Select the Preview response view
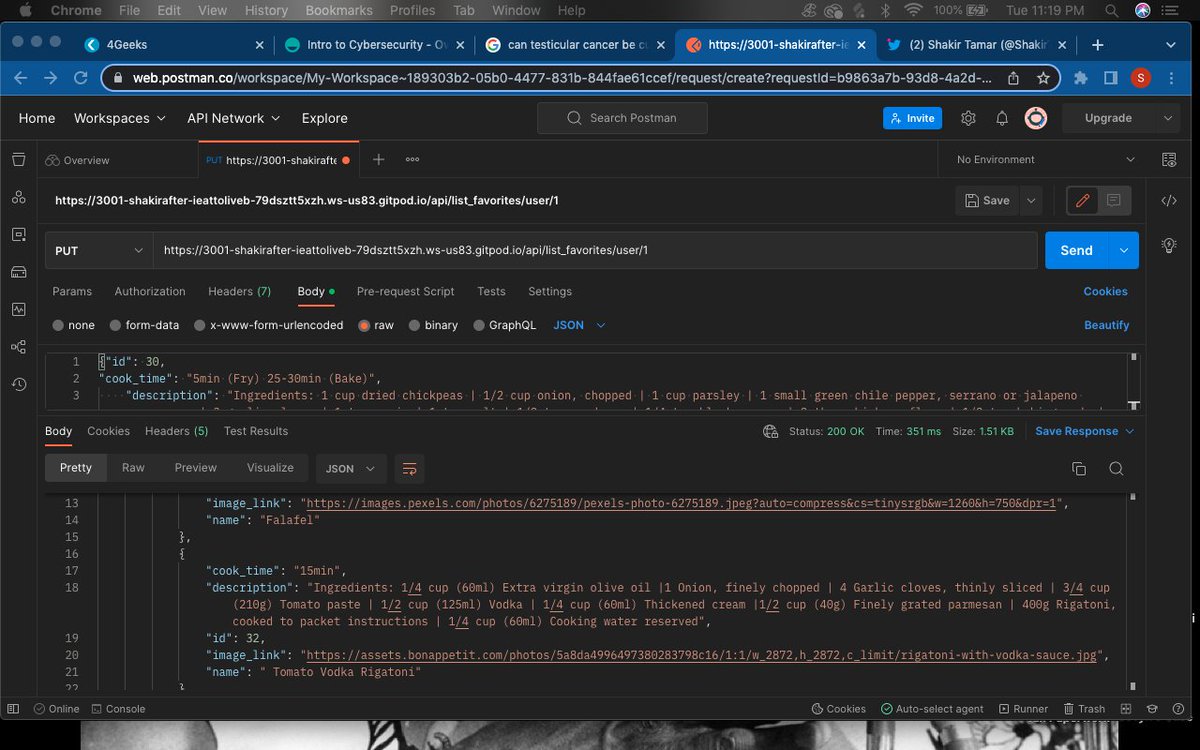The width and height of the screenshot is (1200, 750). click(x=196, y=467)
